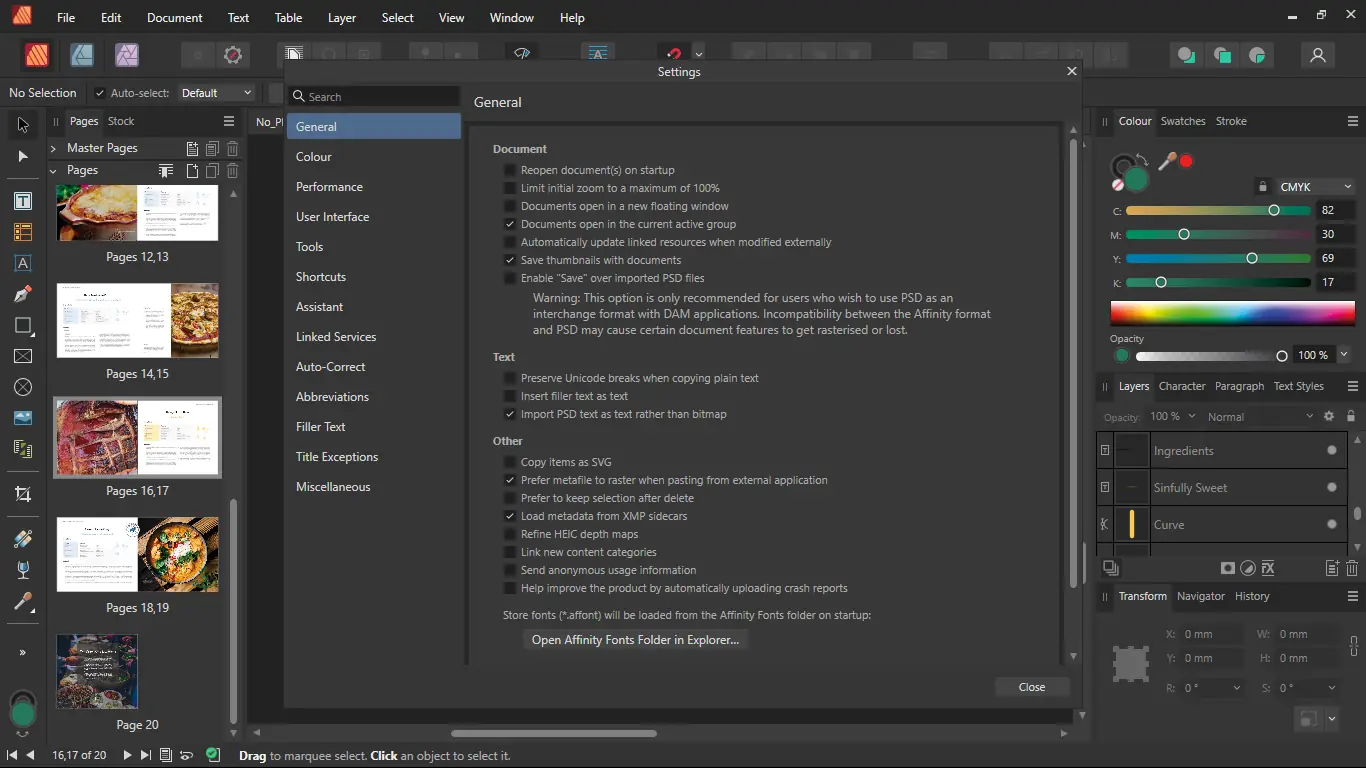Select the Pages 14,15 spread thumbnail

(137, 321)
